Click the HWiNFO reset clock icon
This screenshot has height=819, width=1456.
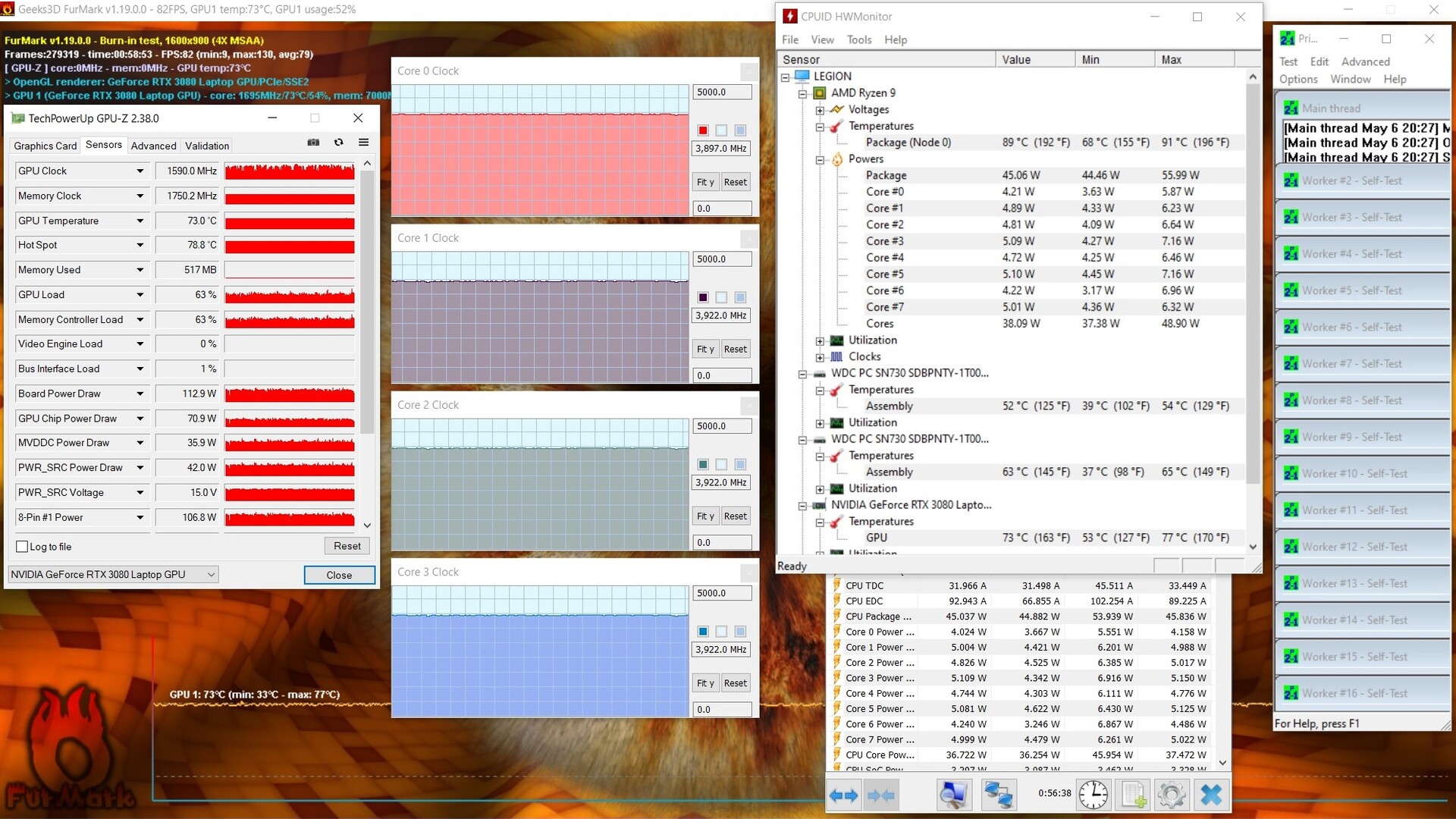point(1093,795)
